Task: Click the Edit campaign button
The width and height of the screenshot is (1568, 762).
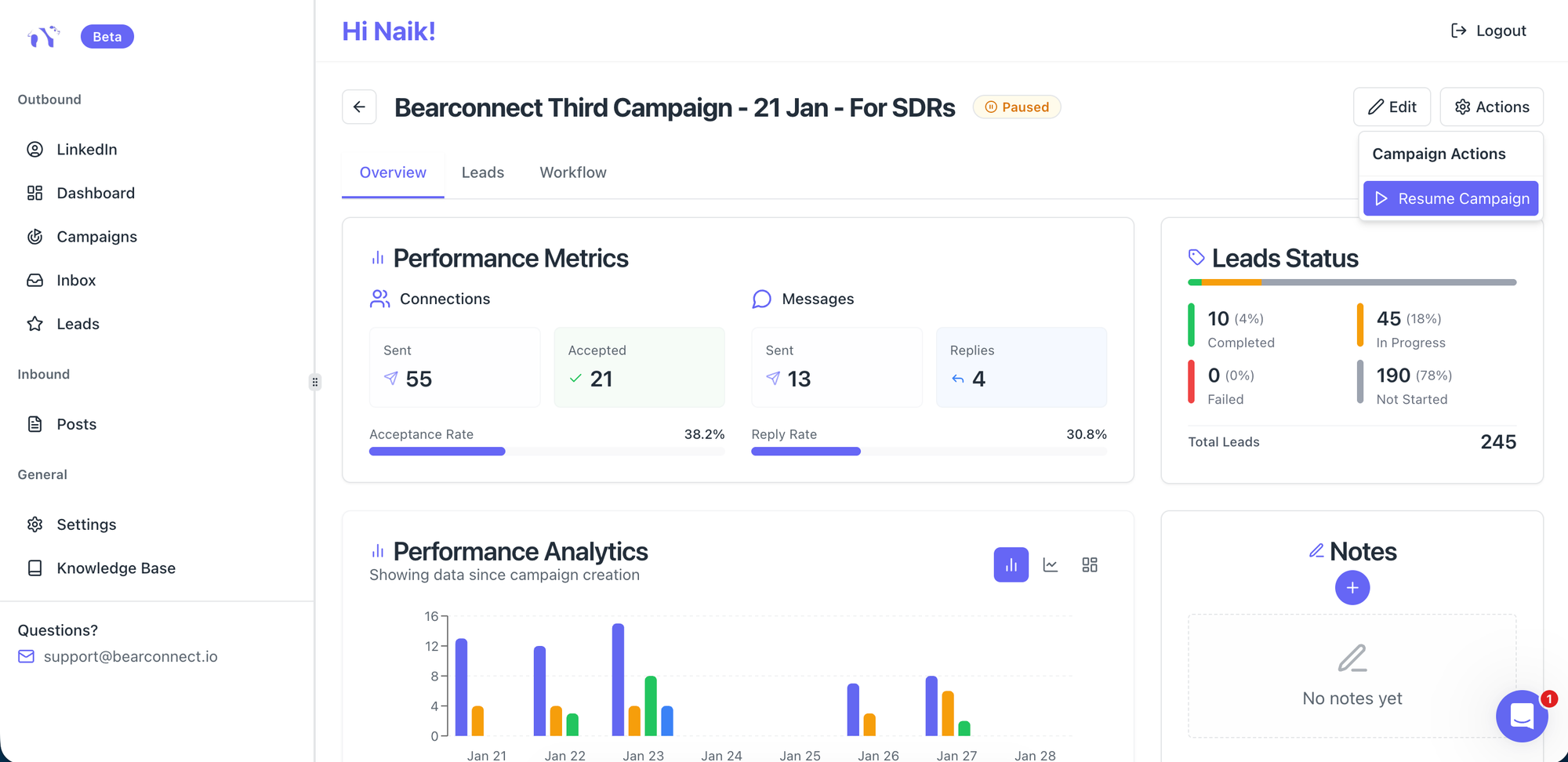Action: [1392, 107]
